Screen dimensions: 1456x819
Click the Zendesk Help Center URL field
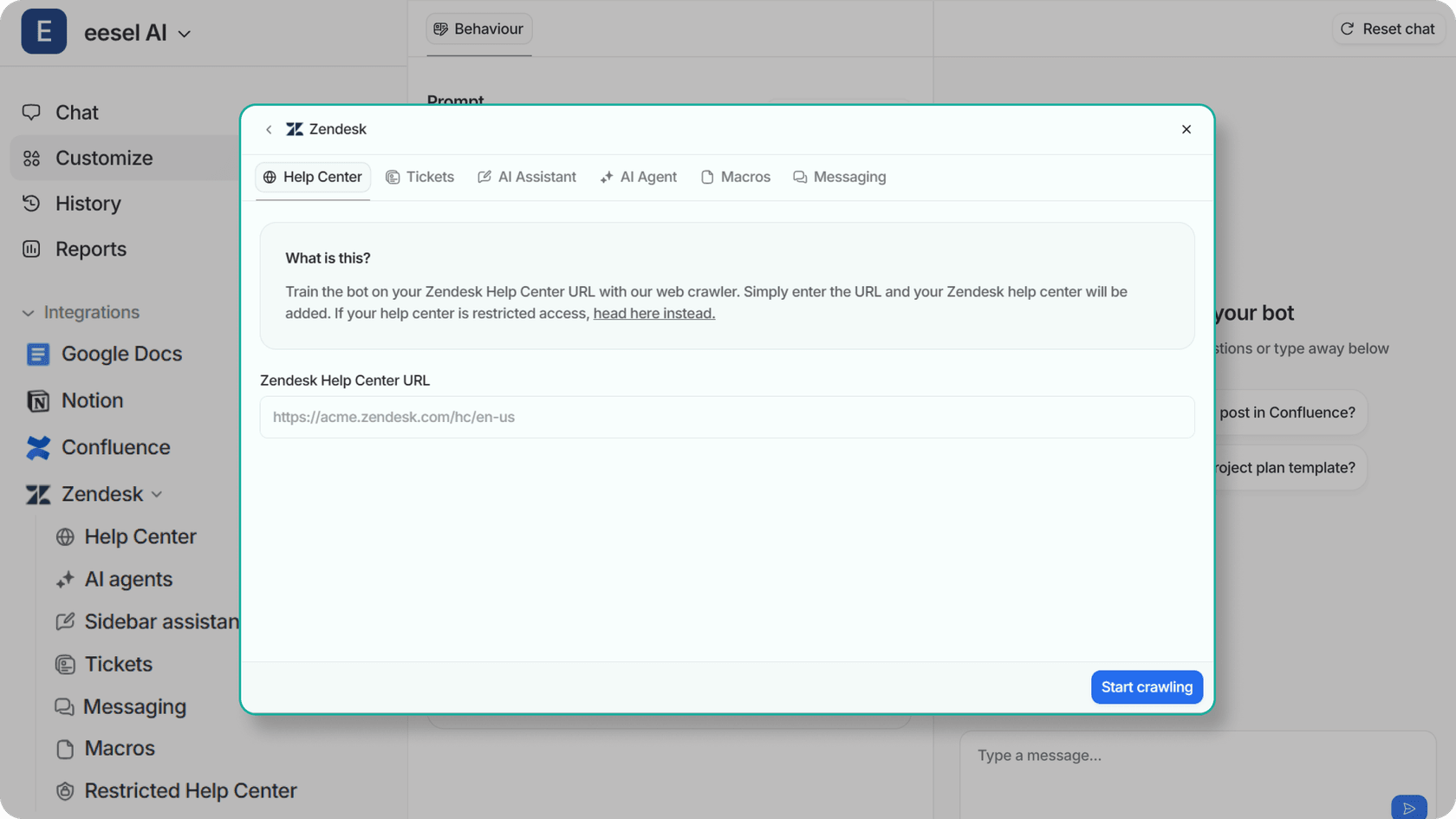click(x=727, y=417)
